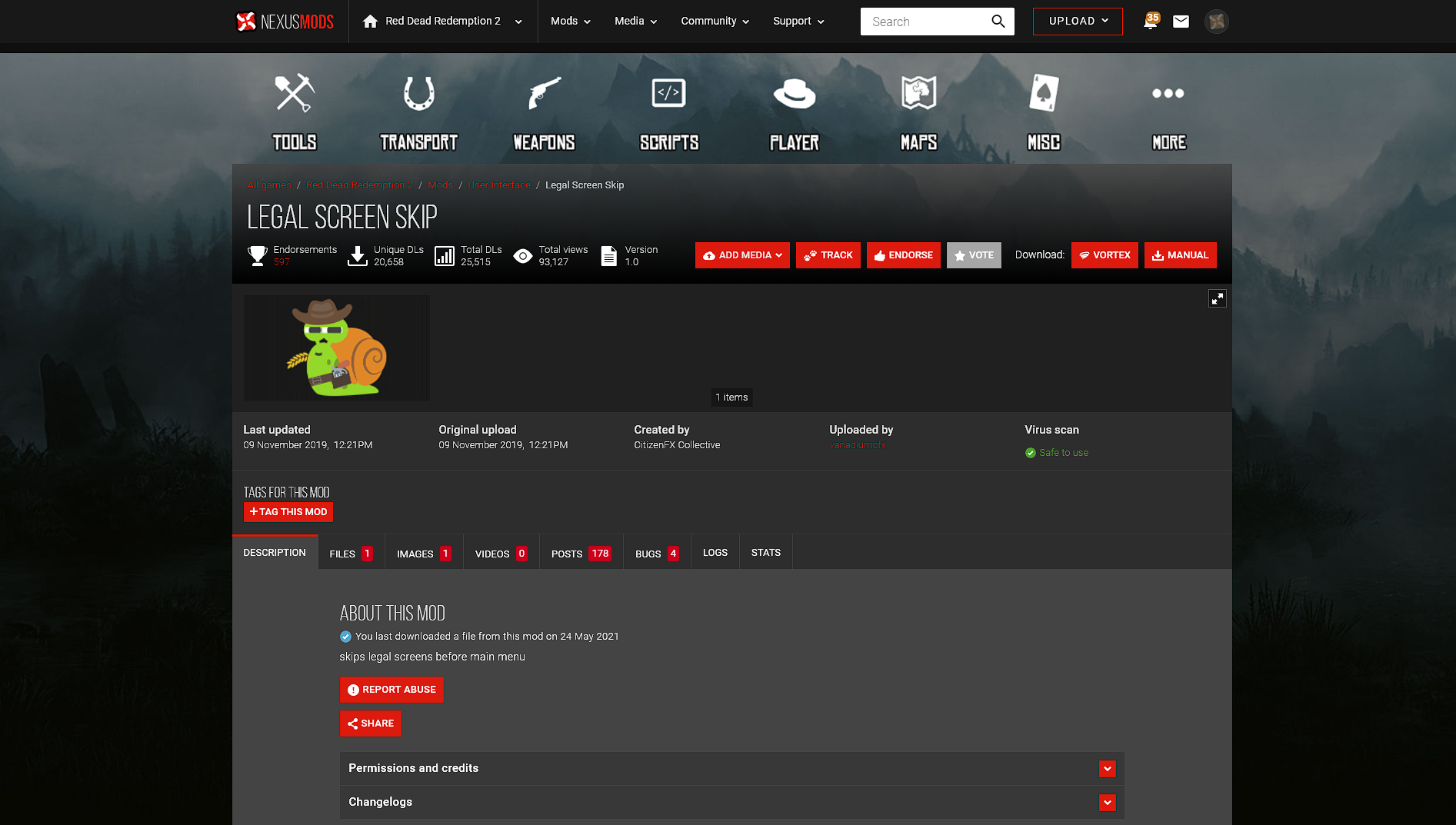Switch to the Description tab
Viewport: 1456px width, 825px height.
click(x=275, y=553)
